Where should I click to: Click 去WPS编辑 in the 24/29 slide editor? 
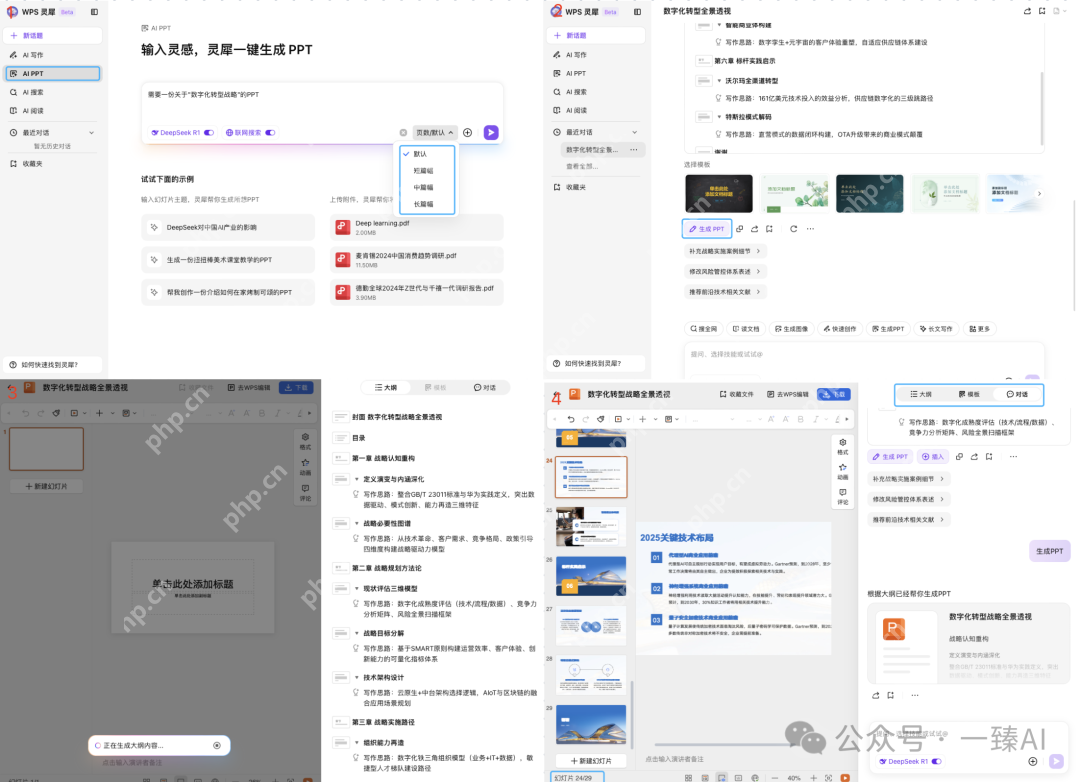coord(788,395)
